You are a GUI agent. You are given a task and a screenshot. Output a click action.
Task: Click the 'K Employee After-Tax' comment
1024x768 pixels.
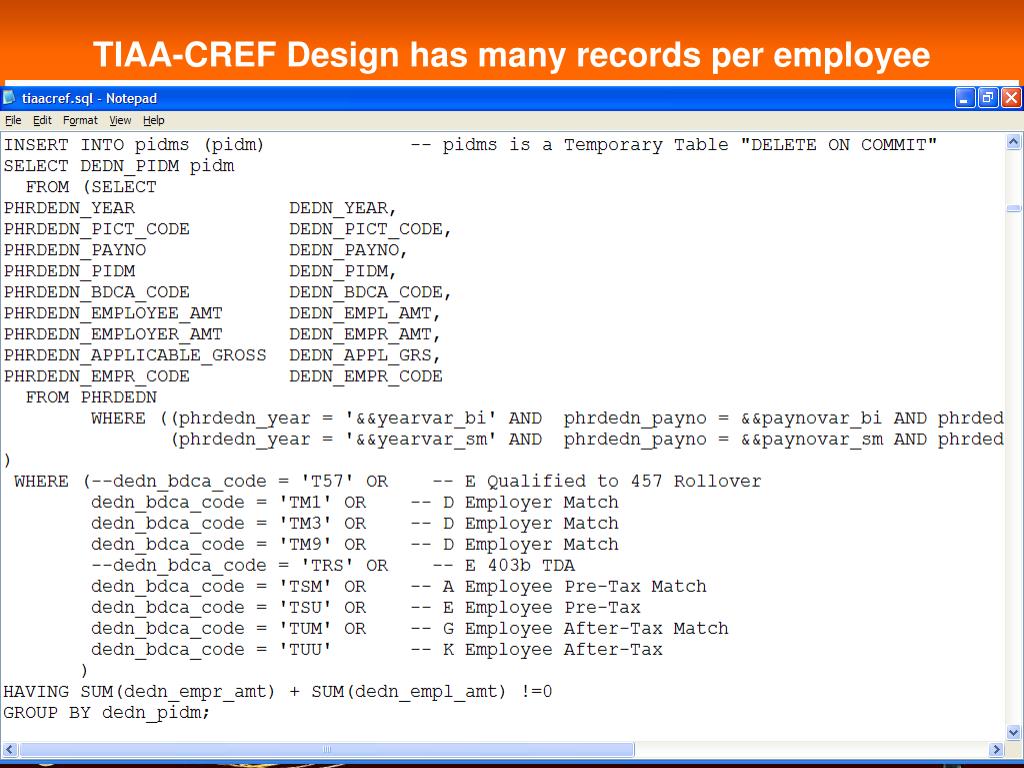click(552, 650)
